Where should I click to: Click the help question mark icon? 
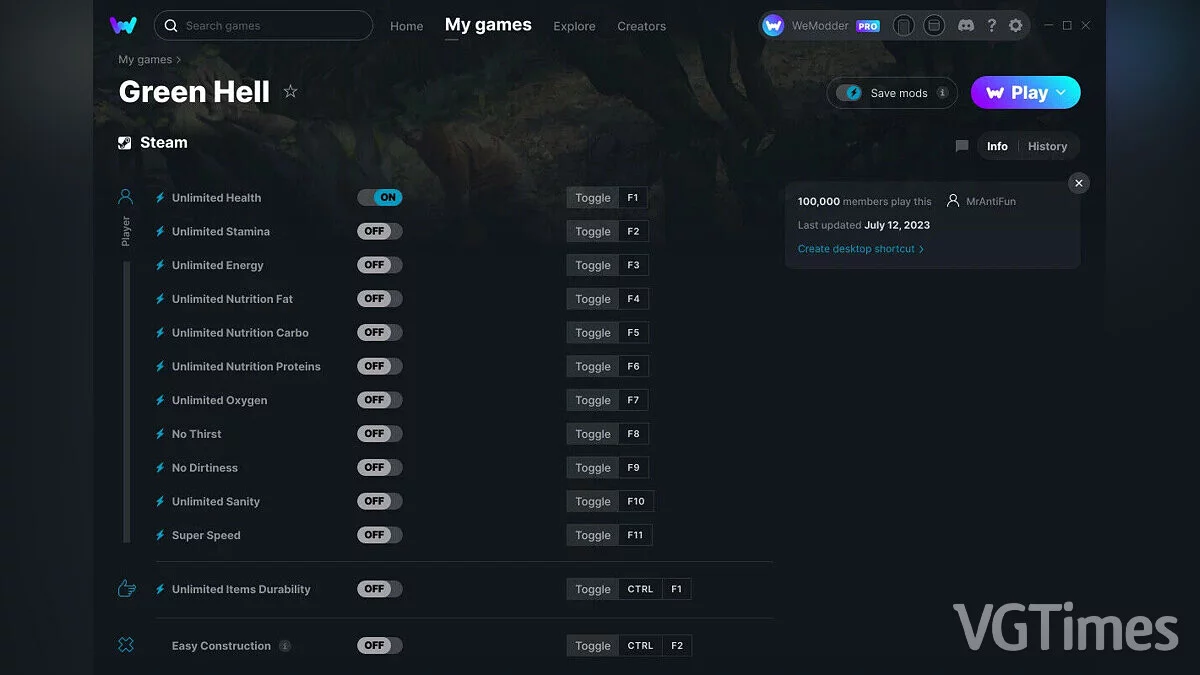pyautogui.click(x=991, y=26)
